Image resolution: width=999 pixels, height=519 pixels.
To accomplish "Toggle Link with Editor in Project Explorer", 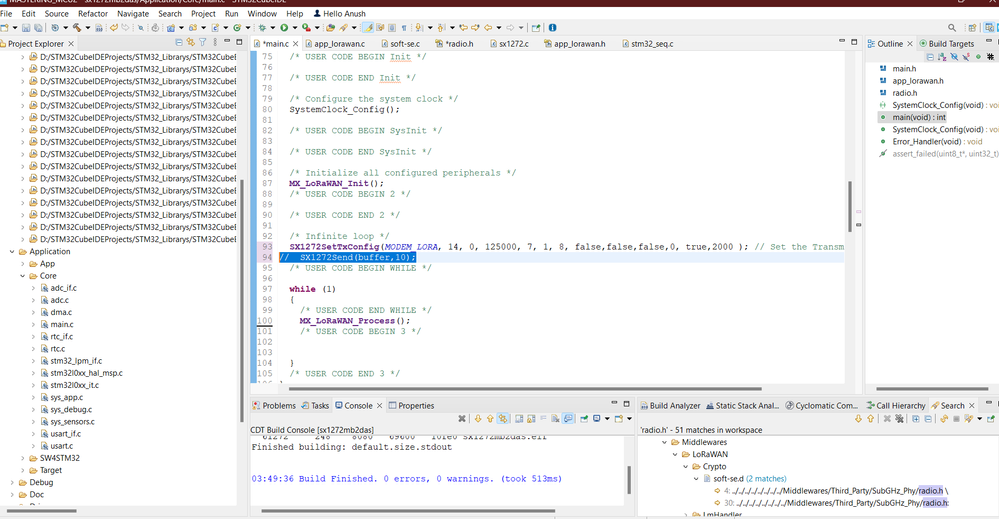I will click(x=190, y=43).
